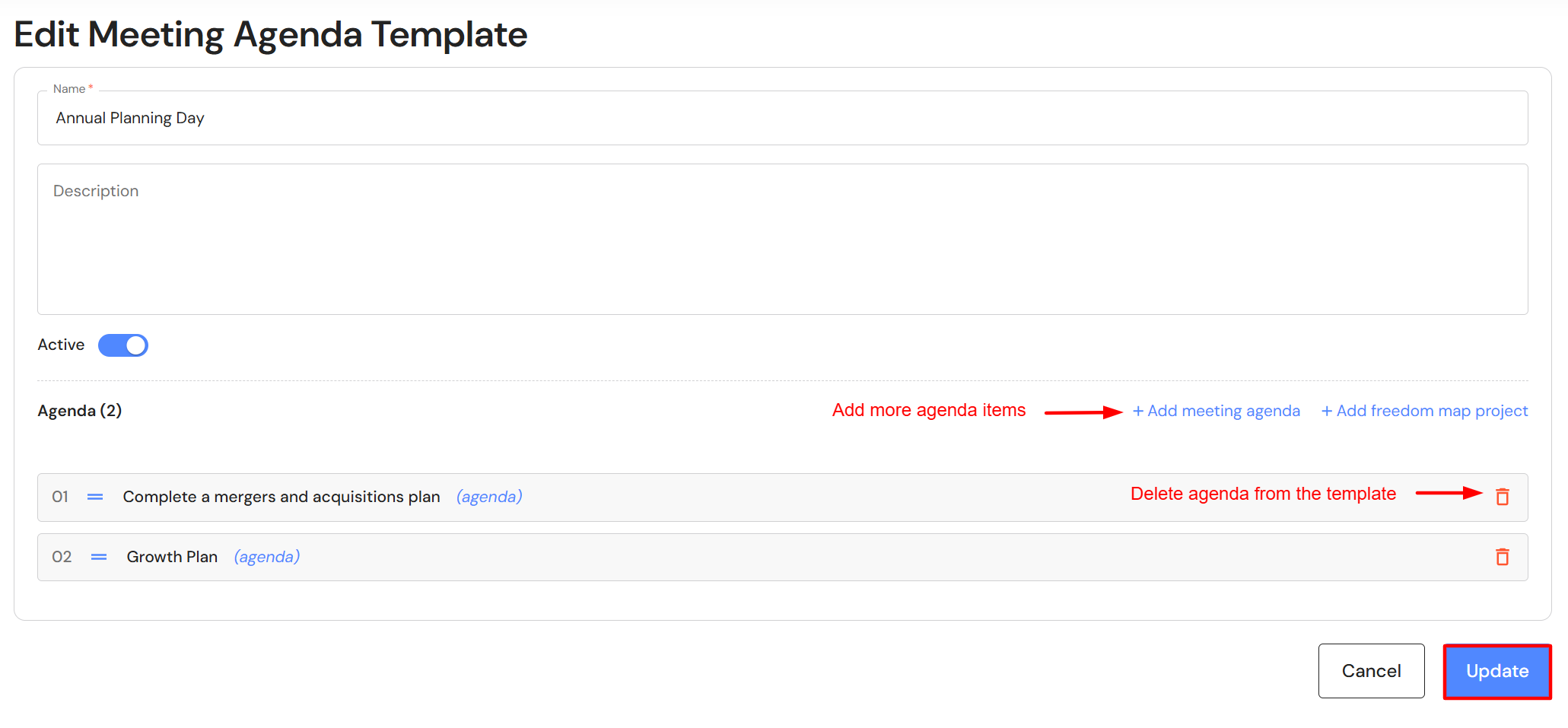This screenshot has height=728, width=1568.
Task: Click the (agenda) tag beside Growth Plan
Action: pyautogui.click(x=267, y=557)
